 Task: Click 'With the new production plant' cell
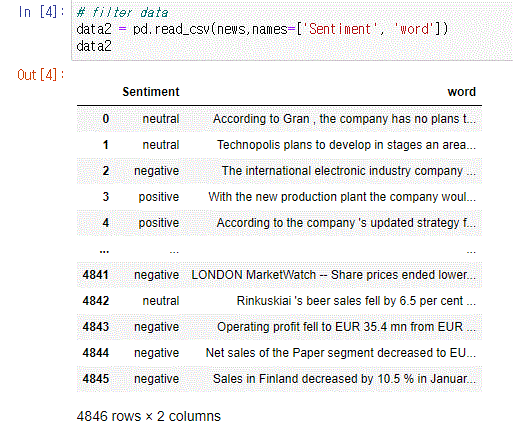(x=342, y=197)
